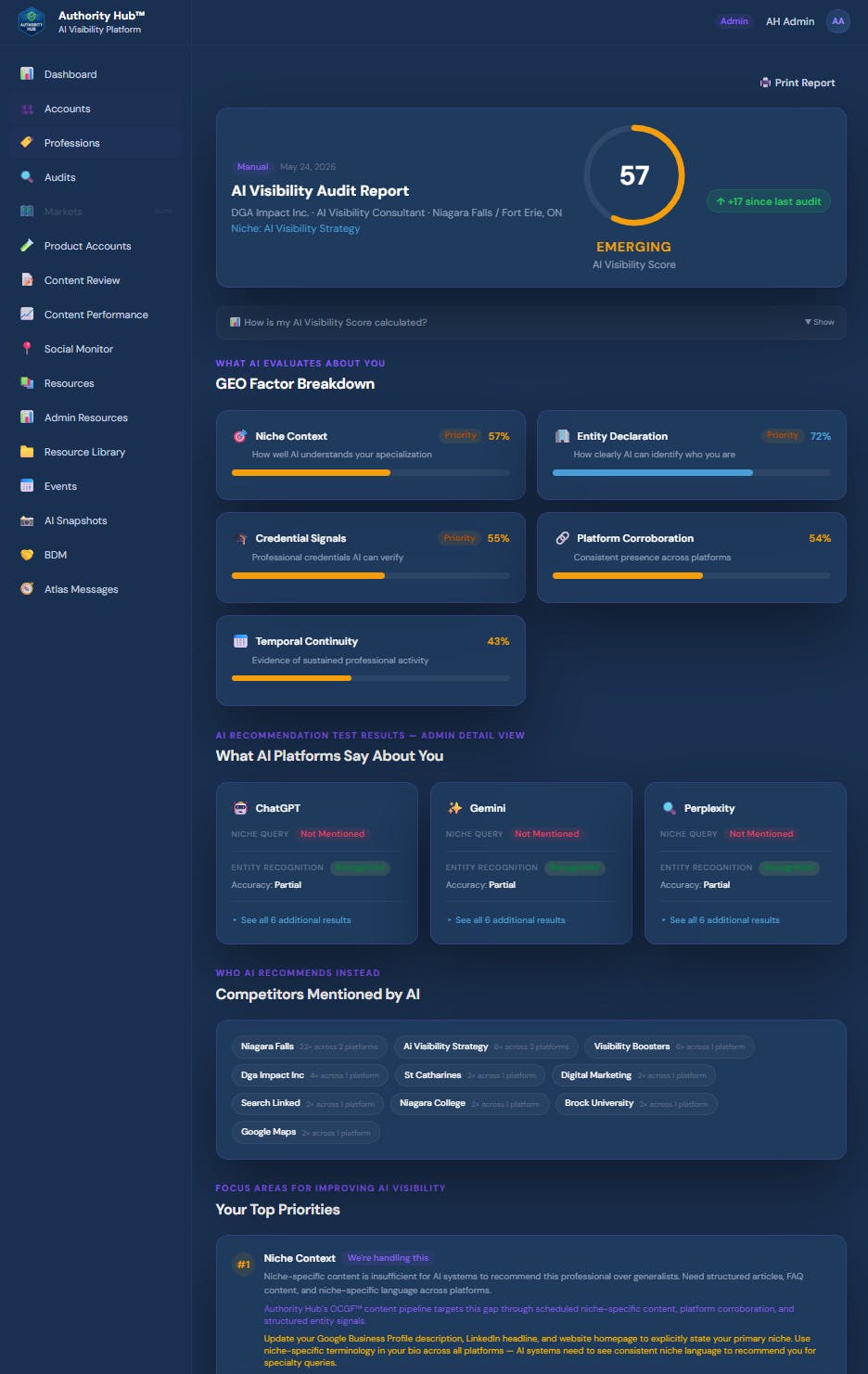Viewport: 868px width, 1374px height.
Task: Click the #1 priority rank badge
Action: click(243, 1265)
